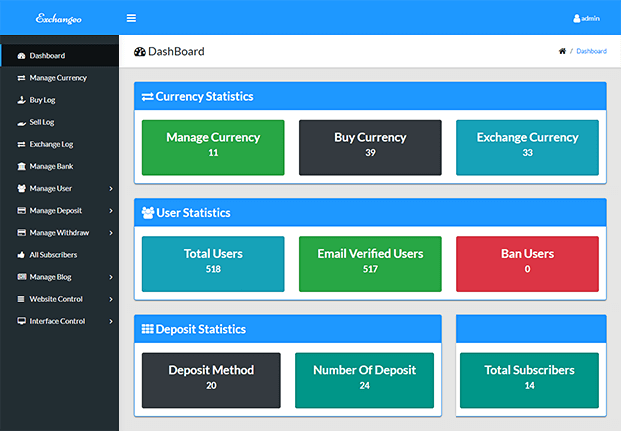Click the Manage Deposit card icon
Image resolution: width=621 pixels, height=431 pixels.
(x=21, y=211)
